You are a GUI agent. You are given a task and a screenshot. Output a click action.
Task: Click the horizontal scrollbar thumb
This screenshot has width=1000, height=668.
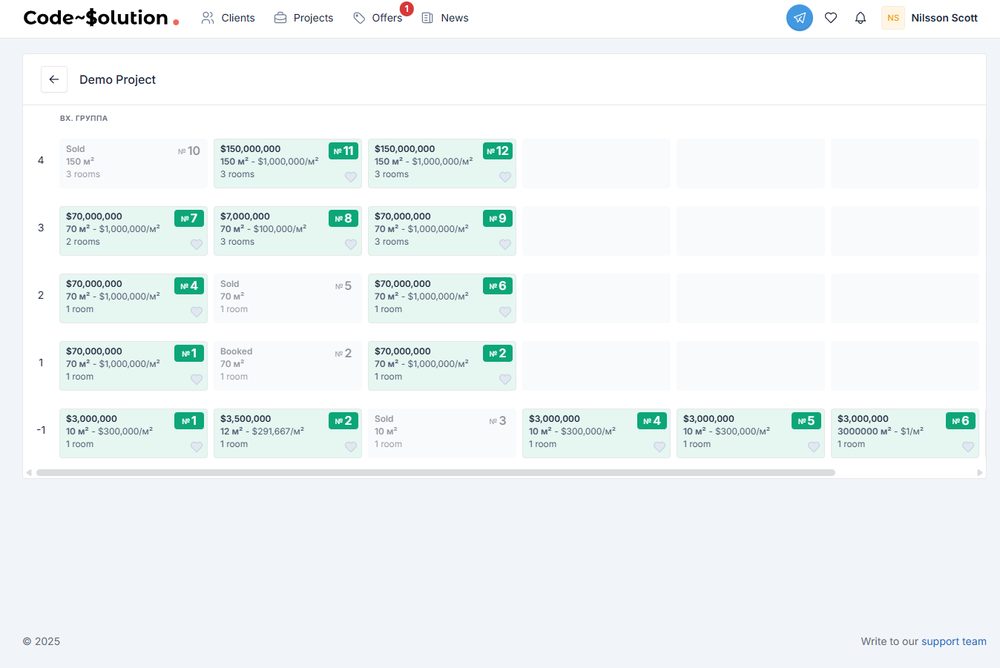coord(436,473)
